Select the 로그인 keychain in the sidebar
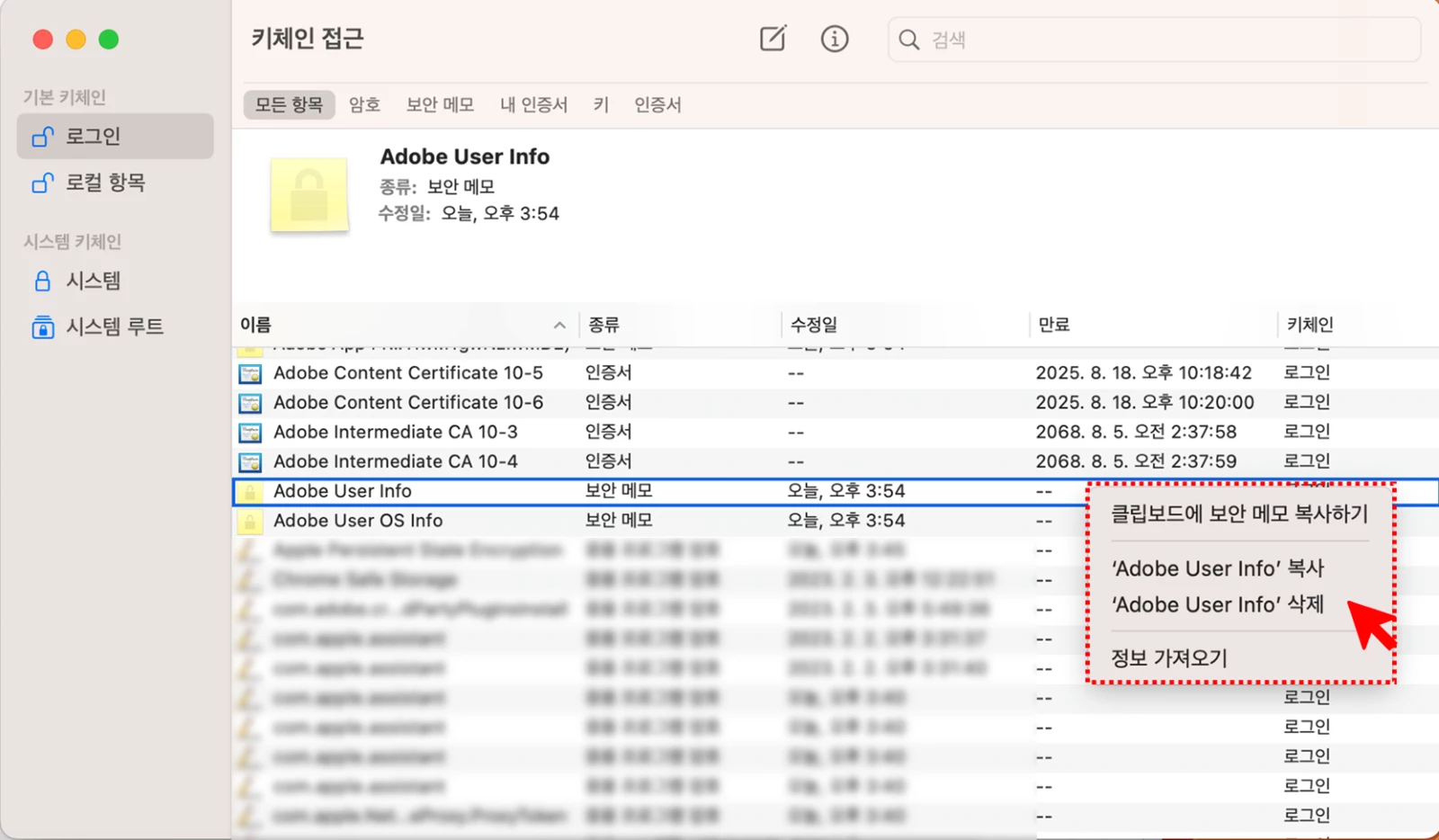This screenshot has height=840, width=1439. coord(115,137)
